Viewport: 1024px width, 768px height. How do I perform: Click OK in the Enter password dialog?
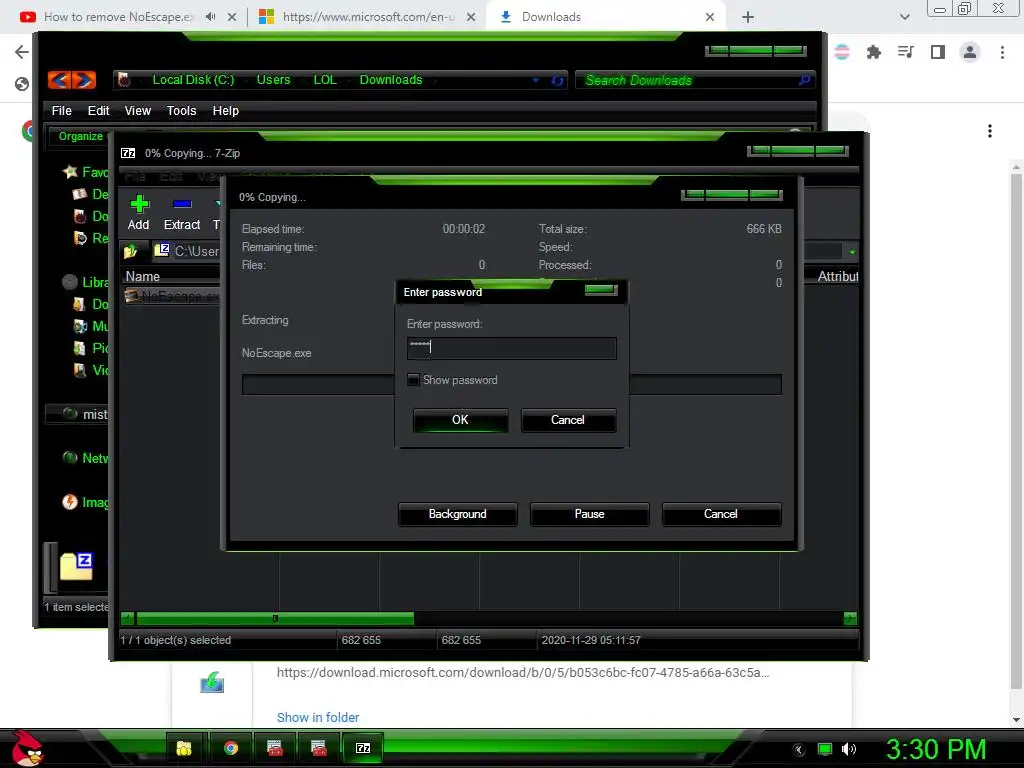click(x=460, y=420)
